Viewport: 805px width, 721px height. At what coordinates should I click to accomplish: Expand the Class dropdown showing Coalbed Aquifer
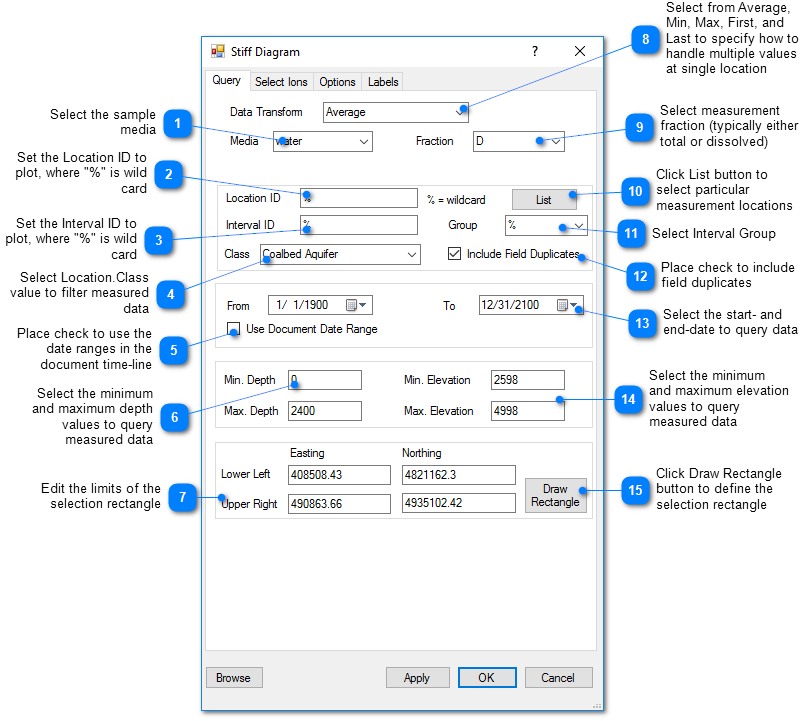point(412,255)
